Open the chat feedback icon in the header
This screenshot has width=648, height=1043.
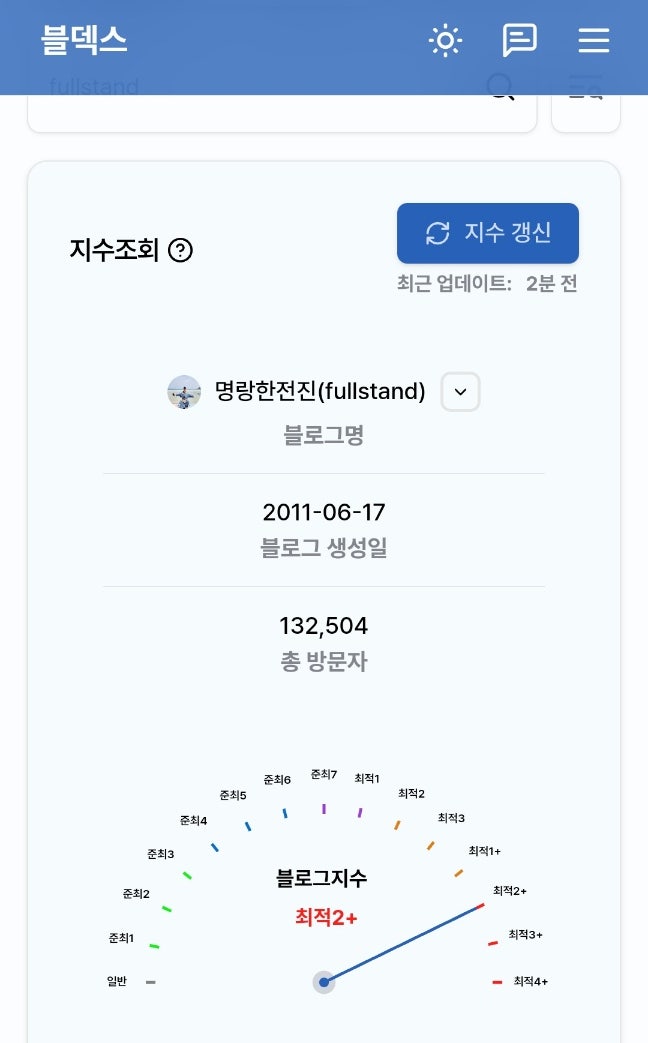coord(519,41)
